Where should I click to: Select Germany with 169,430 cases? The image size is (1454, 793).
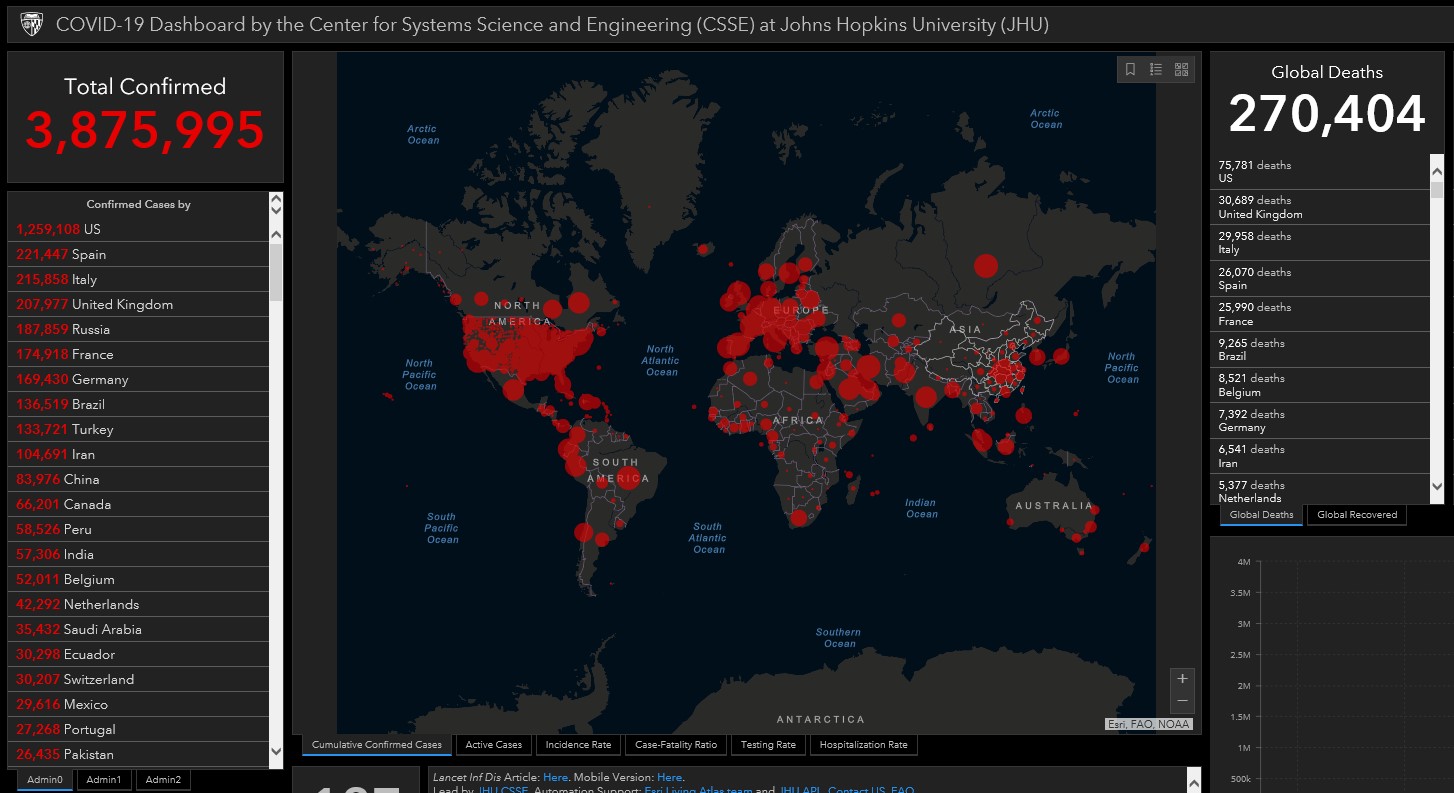tap(138, 379)
